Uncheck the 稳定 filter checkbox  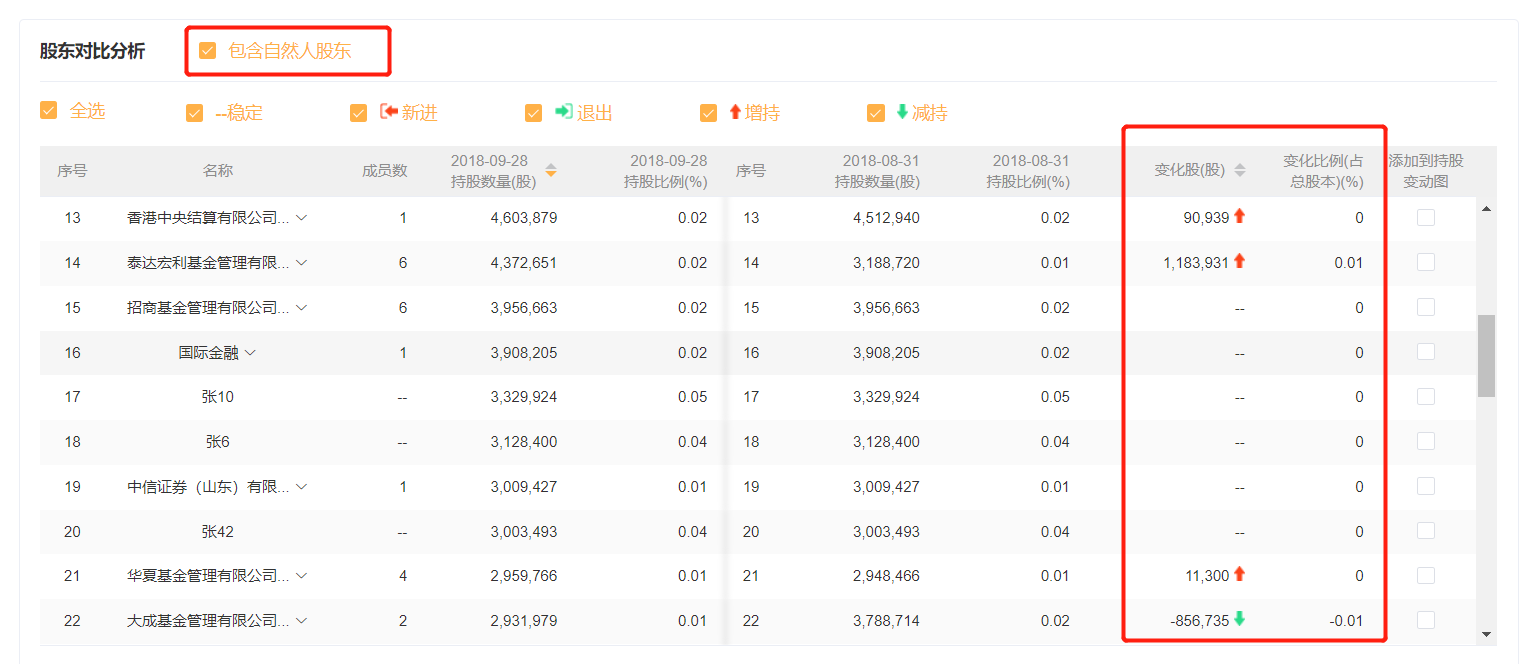click(x=194, y=113)
